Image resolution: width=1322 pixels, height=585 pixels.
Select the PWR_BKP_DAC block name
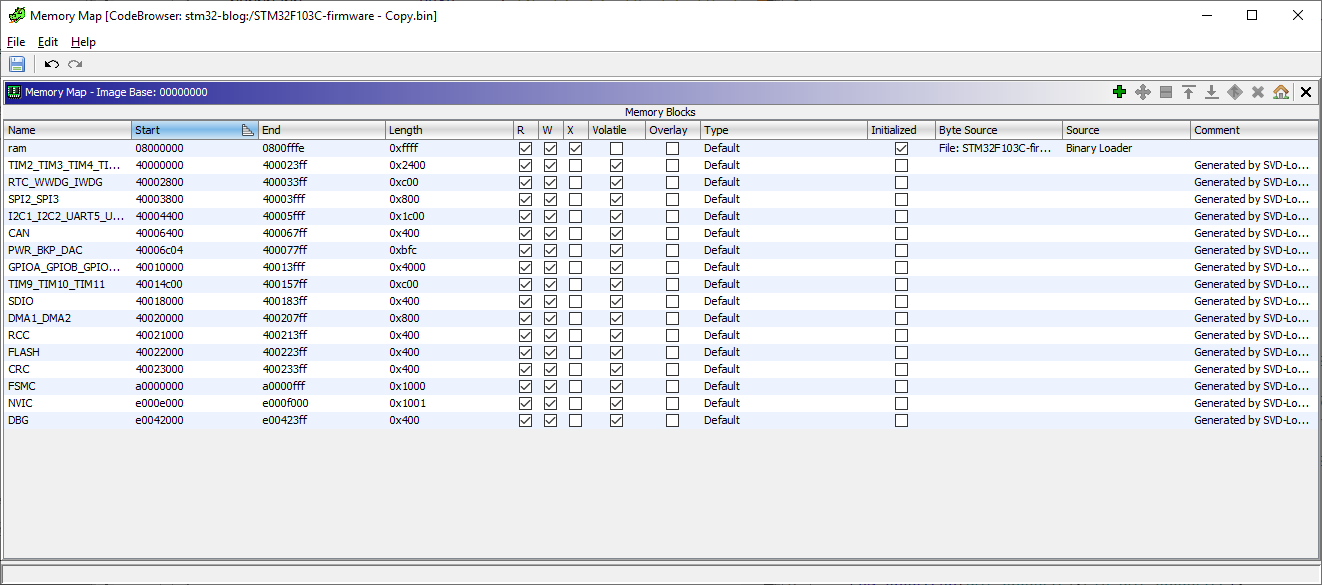[x=68, y=250]
